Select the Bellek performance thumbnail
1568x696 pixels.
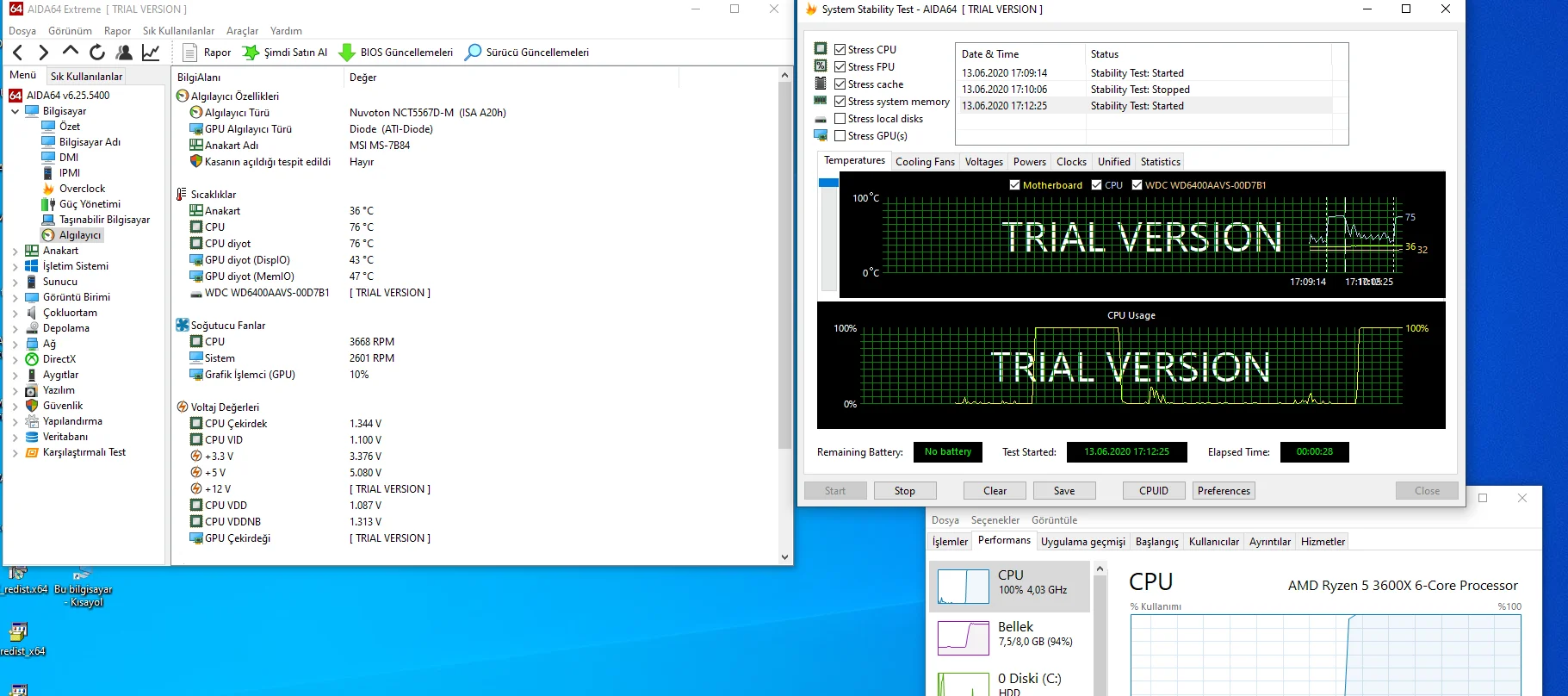point(964,637)
